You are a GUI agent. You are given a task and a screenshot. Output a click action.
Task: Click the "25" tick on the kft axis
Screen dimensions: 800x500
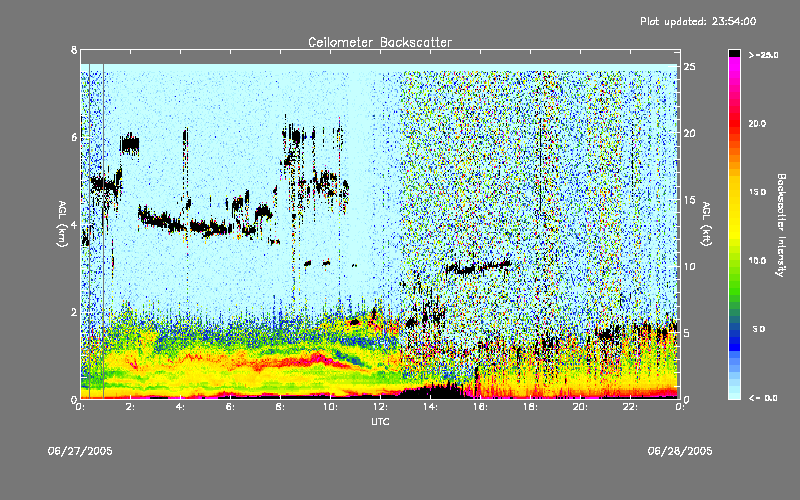[x=690, y=67]
